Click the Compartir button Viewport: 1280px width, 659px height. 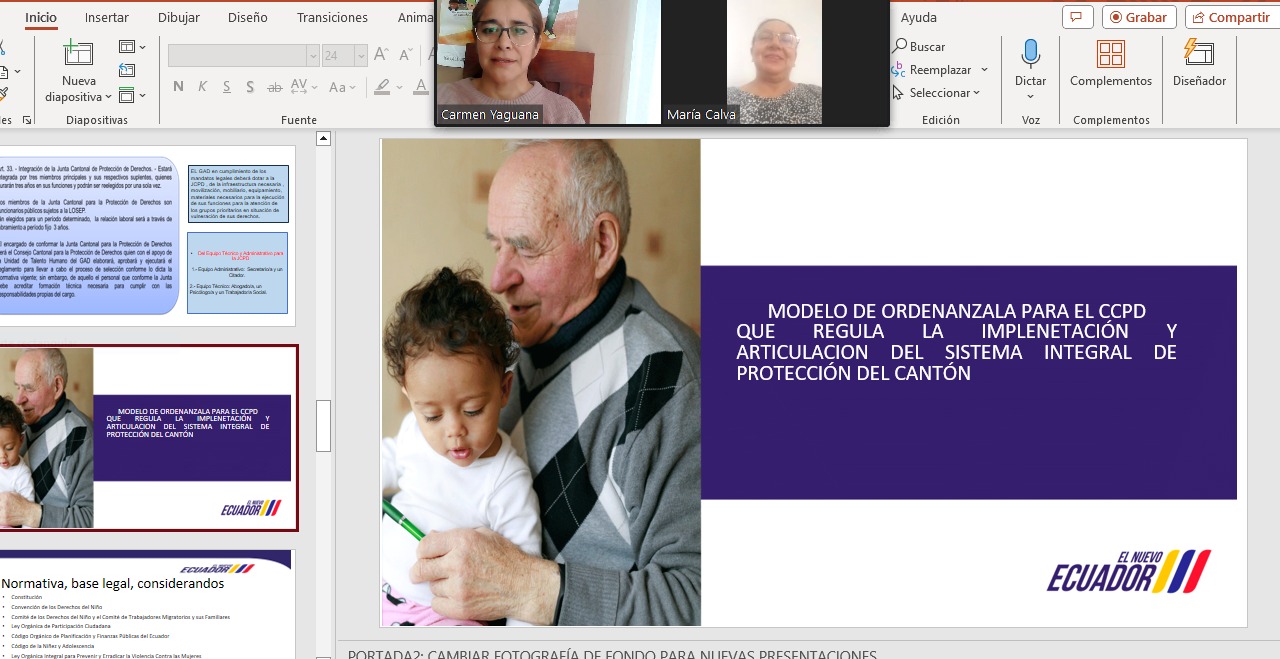pos(1229,17)
